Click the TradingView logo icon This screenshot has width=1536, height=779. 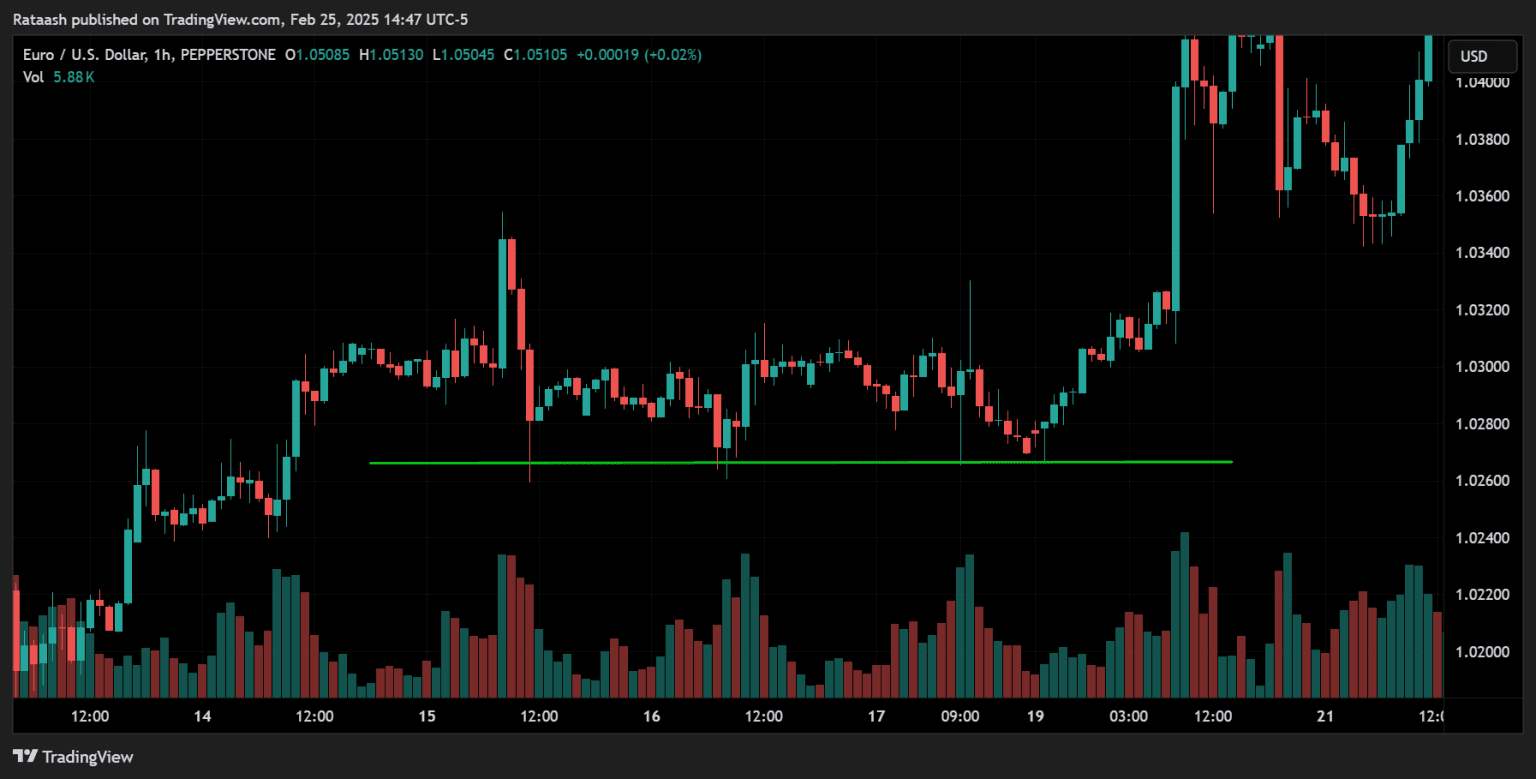tap(25, 757)
